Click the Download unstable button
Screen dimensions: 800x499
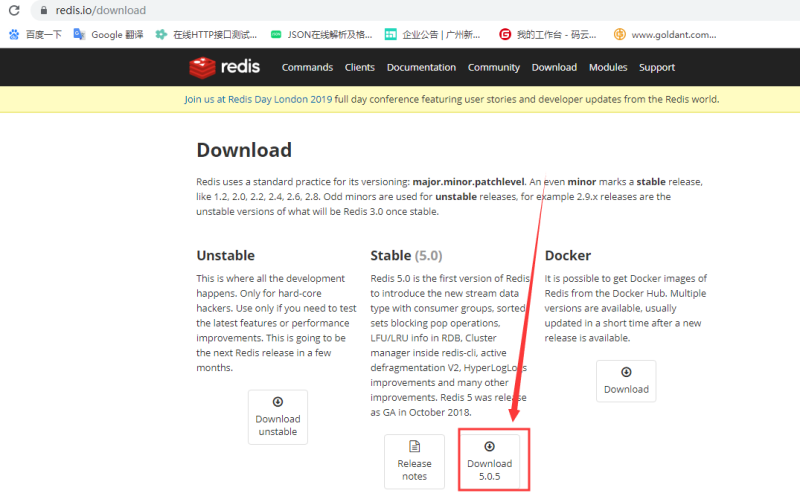278,417
